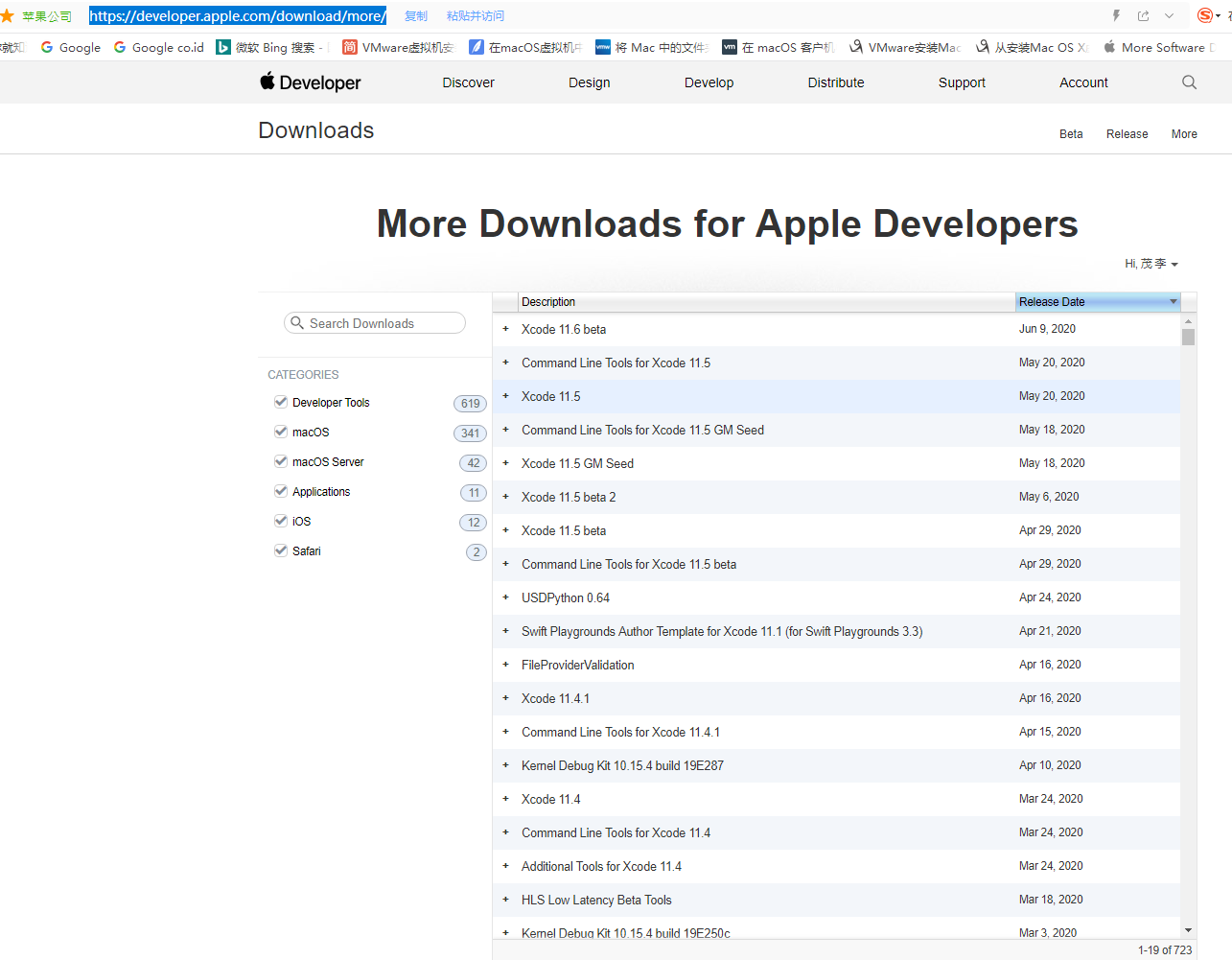Viewport: 1232px width, 960px height.
Task: Select the 'Xcode 11.5 beta' row text
Action: [x=564, y=530]
